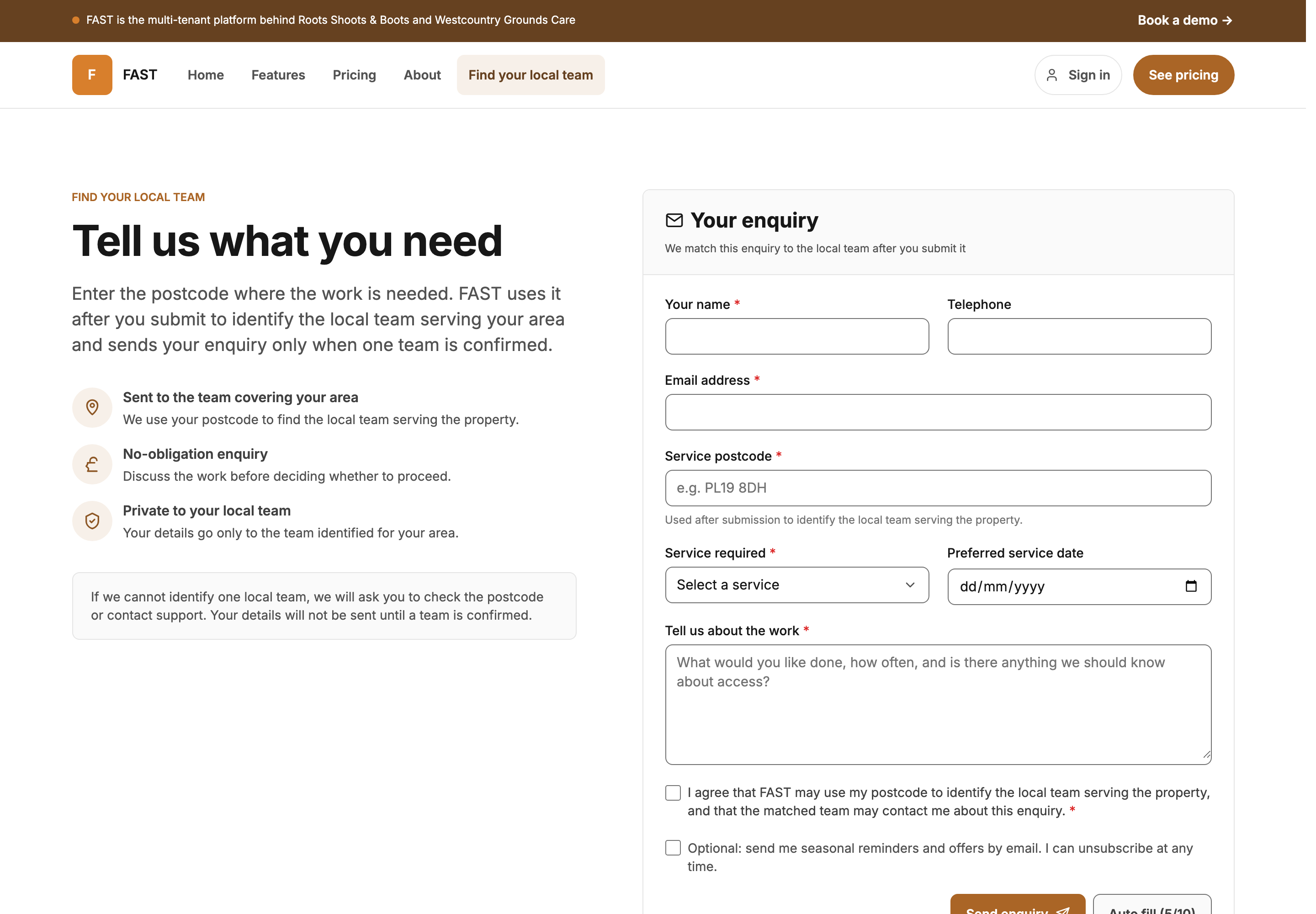
Task: Click the See pricing button
Action: [x=1183, y=75]
